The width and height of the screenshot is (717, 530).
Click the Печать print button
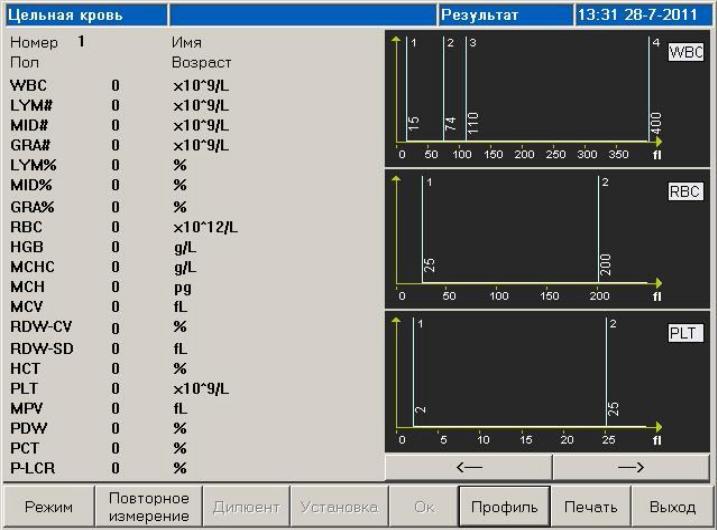591,507
